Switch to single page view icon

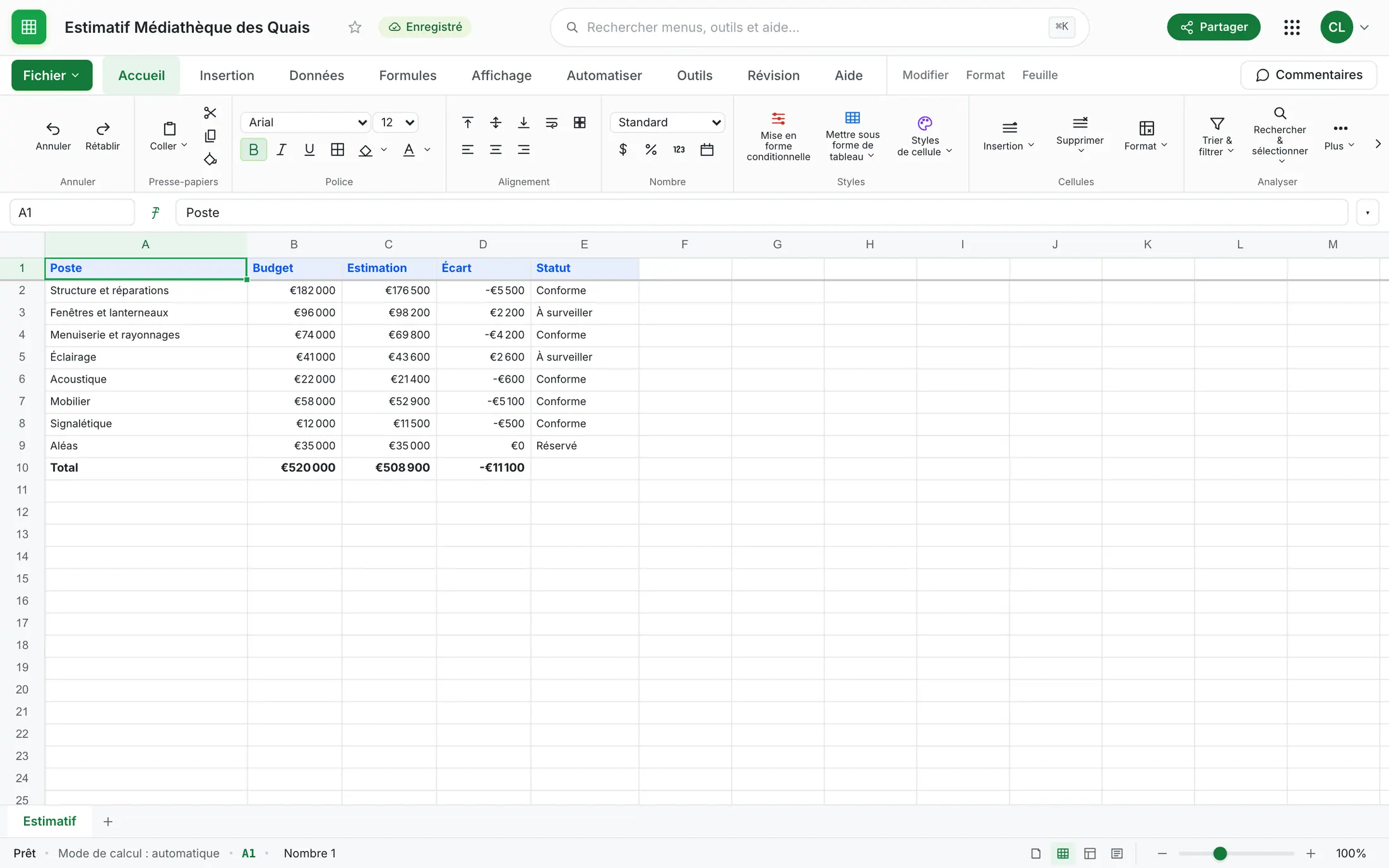1036,853
